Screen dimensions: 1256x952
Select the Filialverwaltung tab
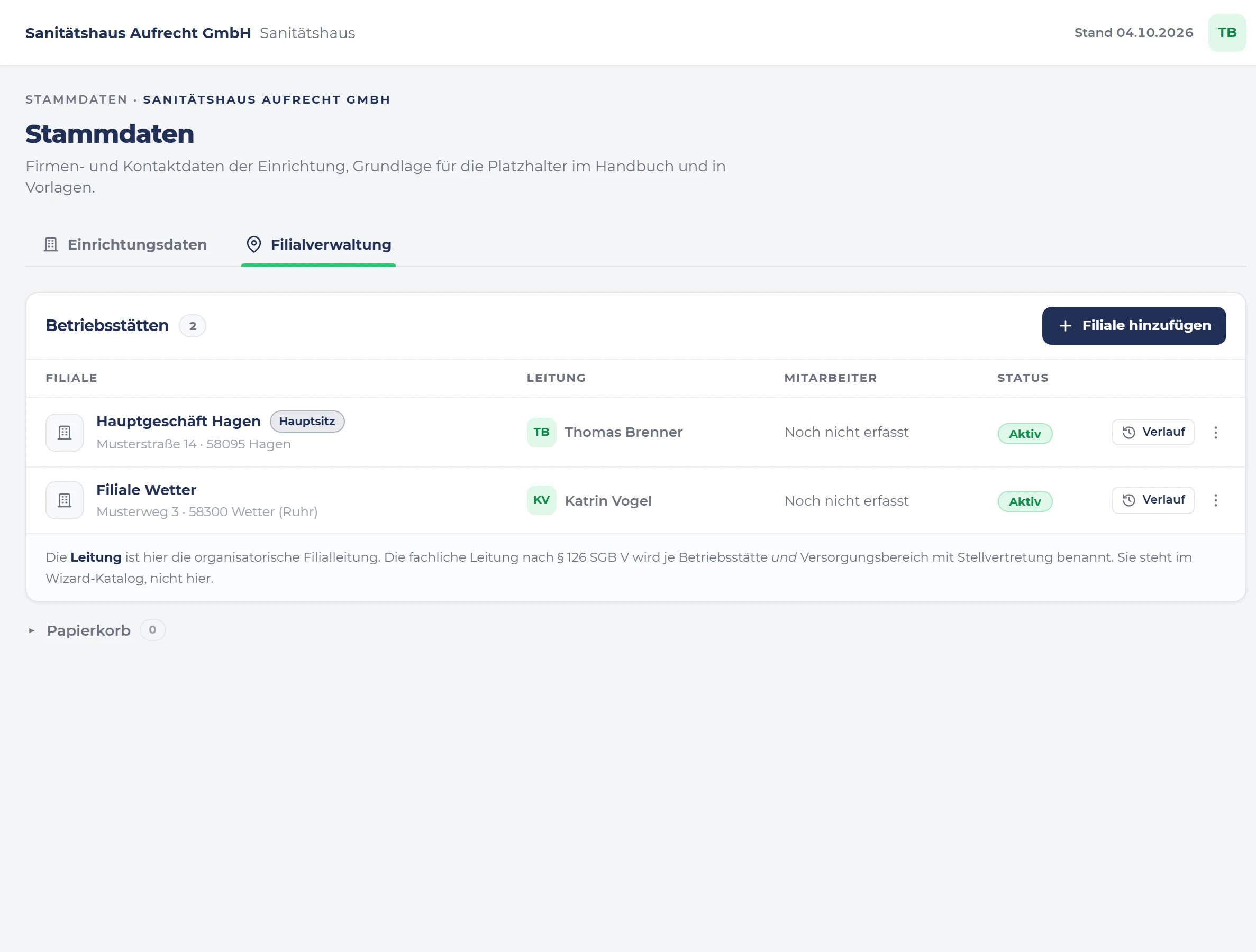318,245
